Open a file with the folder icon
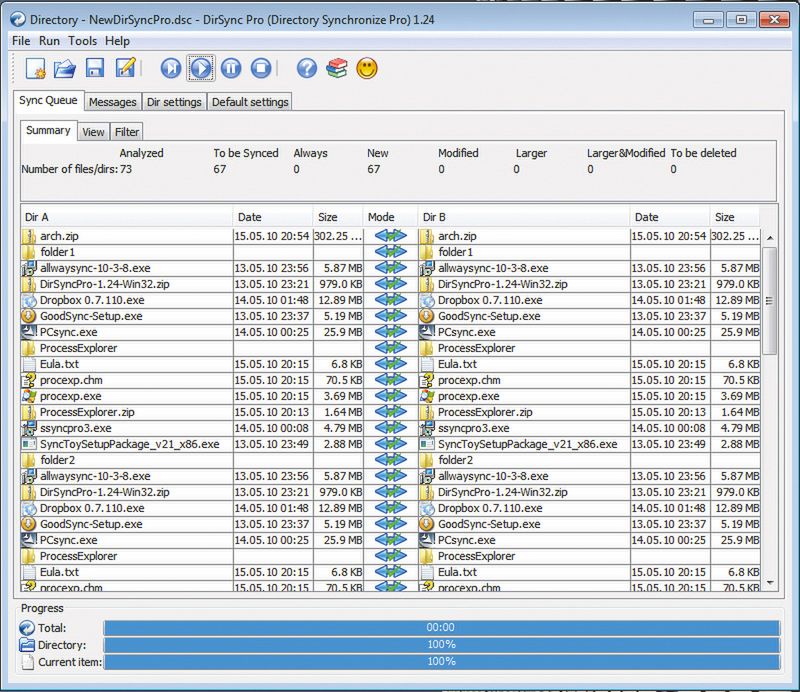 [x=66, y=68]
